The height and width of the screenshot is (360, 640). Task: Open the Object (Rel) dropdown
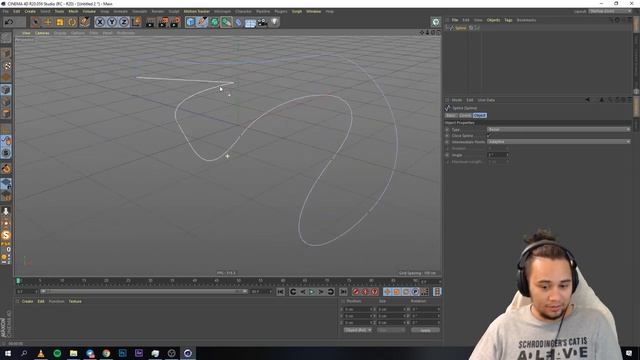tap(358, 330)
